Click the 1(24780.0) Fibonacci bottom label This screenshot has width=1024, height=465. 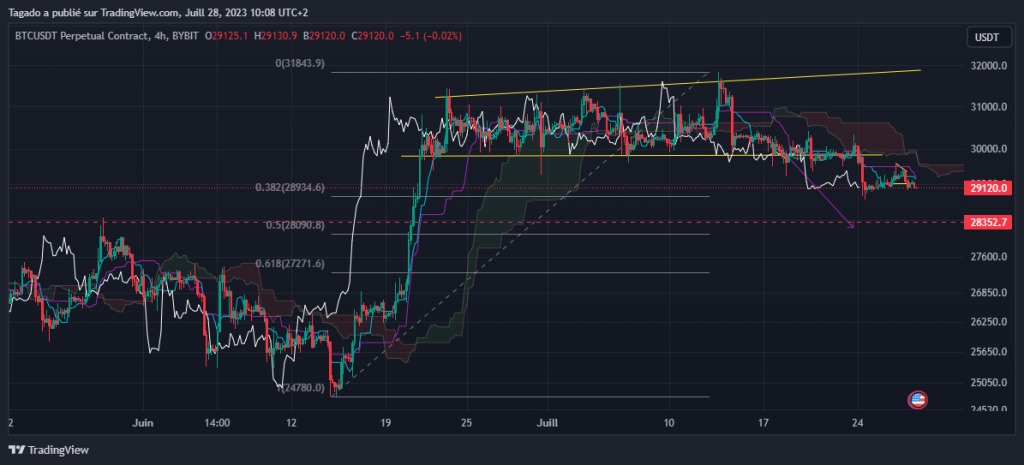(x=300, y=387)
